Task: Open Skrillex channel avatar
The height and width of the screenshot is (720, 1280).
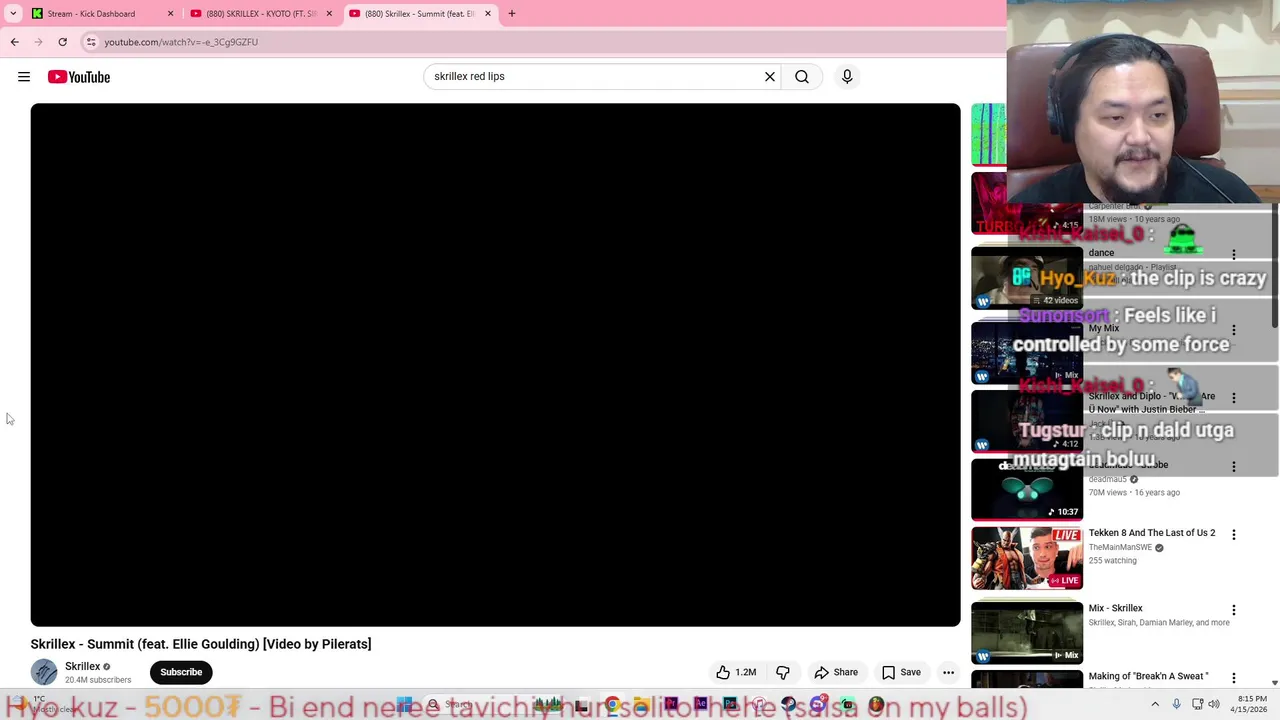Action: click(44, 672)
